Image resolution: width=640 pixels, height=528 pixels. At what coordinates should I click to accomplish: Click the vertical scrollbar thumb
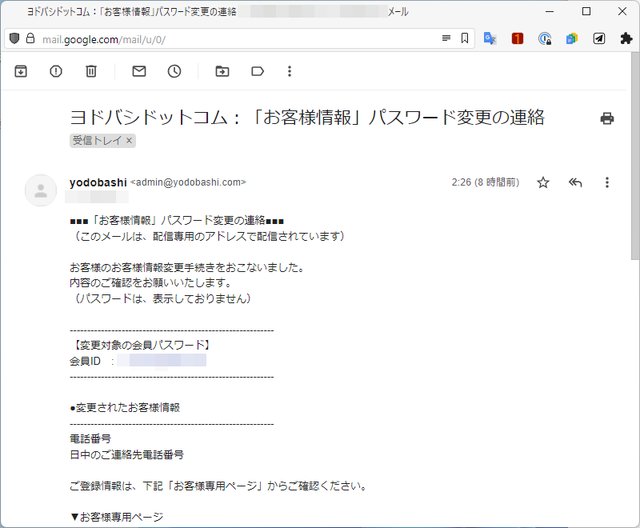coord(635,156)
